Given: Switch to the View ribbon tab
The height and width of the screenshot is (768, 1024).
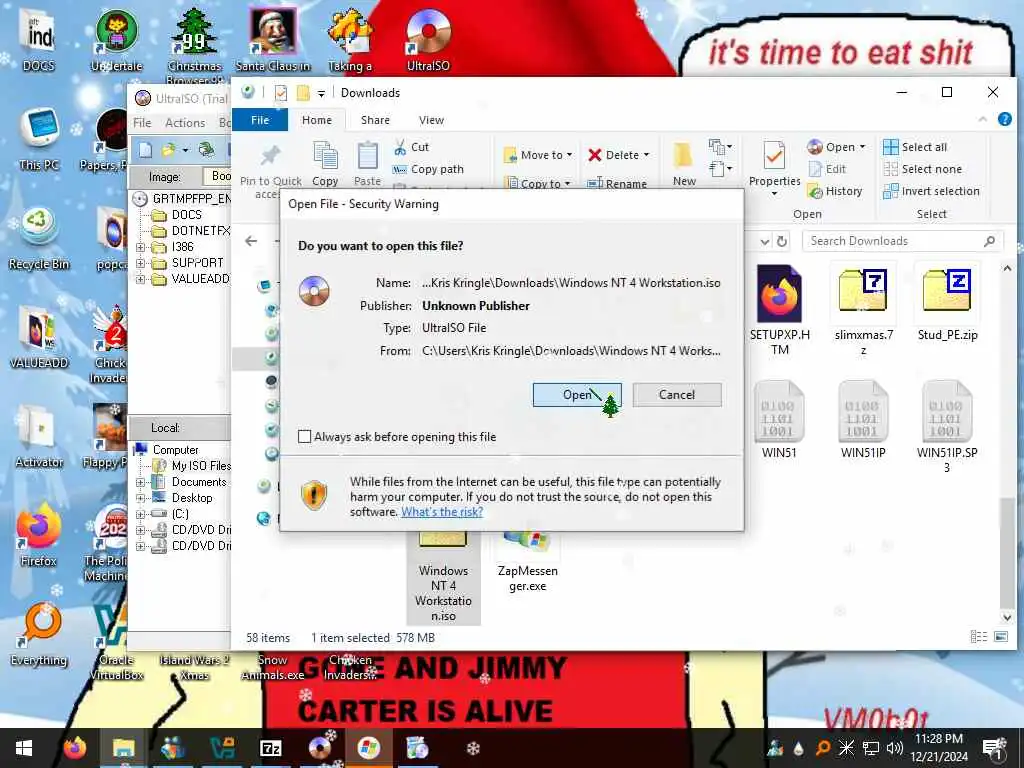Looking at the screenshot, I should point(431,120).
